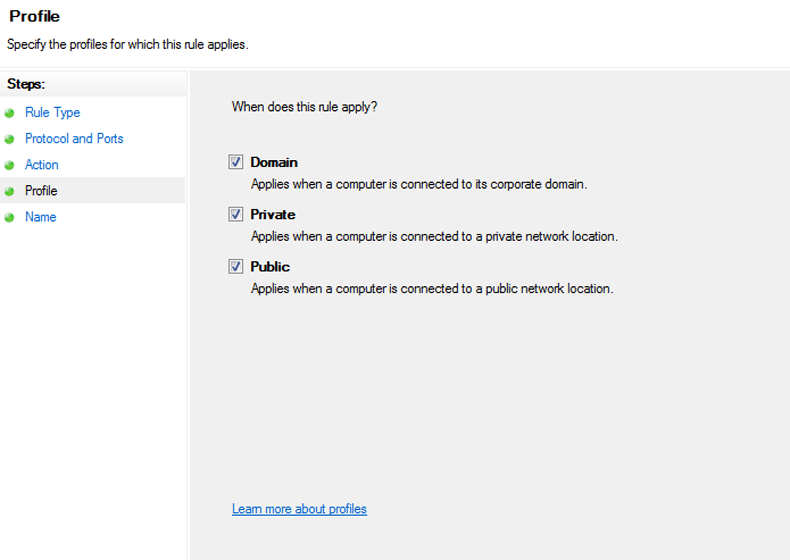Jump to the Name step

(x=41, y=217)
